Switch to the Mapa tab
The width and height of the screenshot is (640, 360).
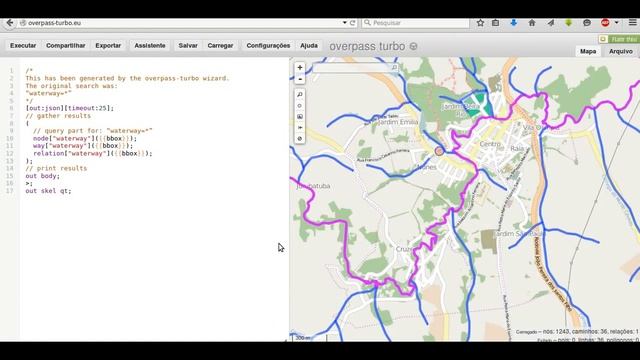(588, 51)
